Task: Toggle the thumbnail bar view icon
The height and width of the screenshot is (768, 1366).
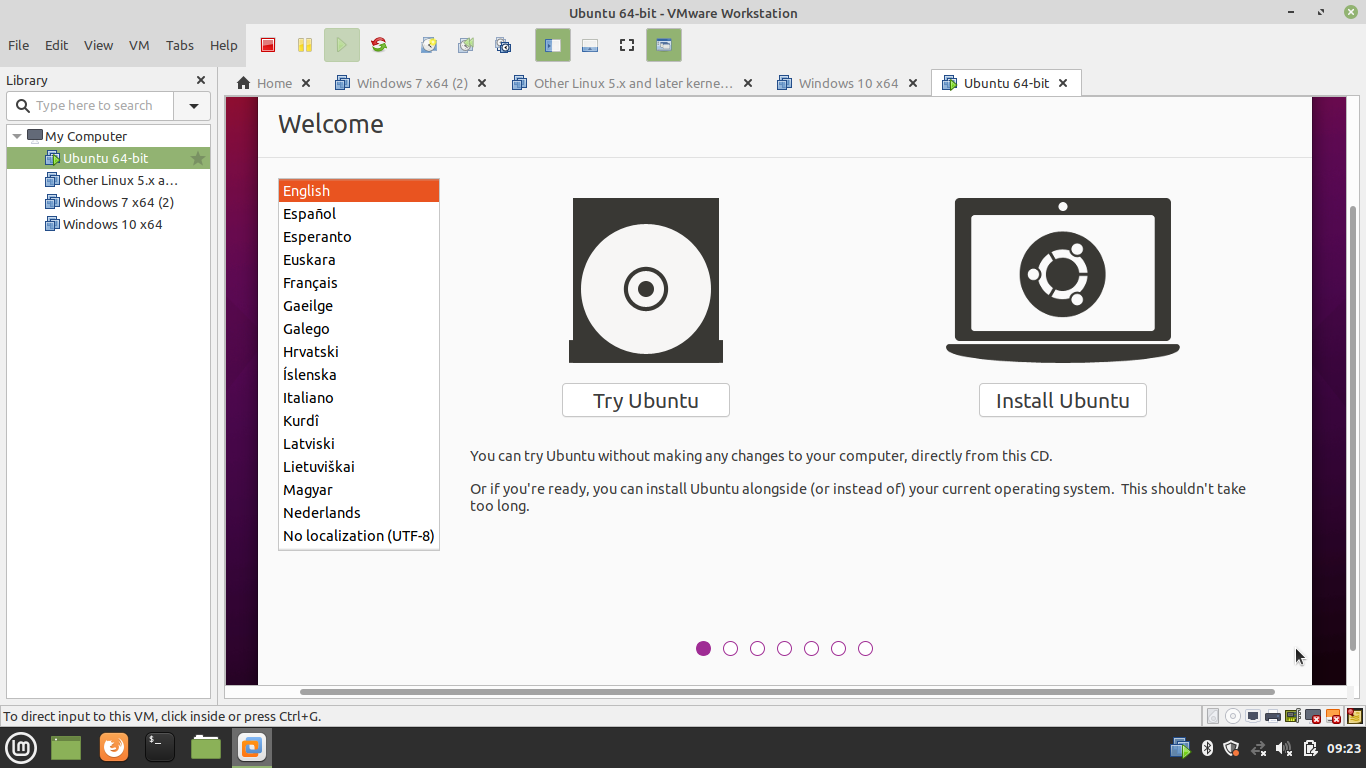Action: 590,45
